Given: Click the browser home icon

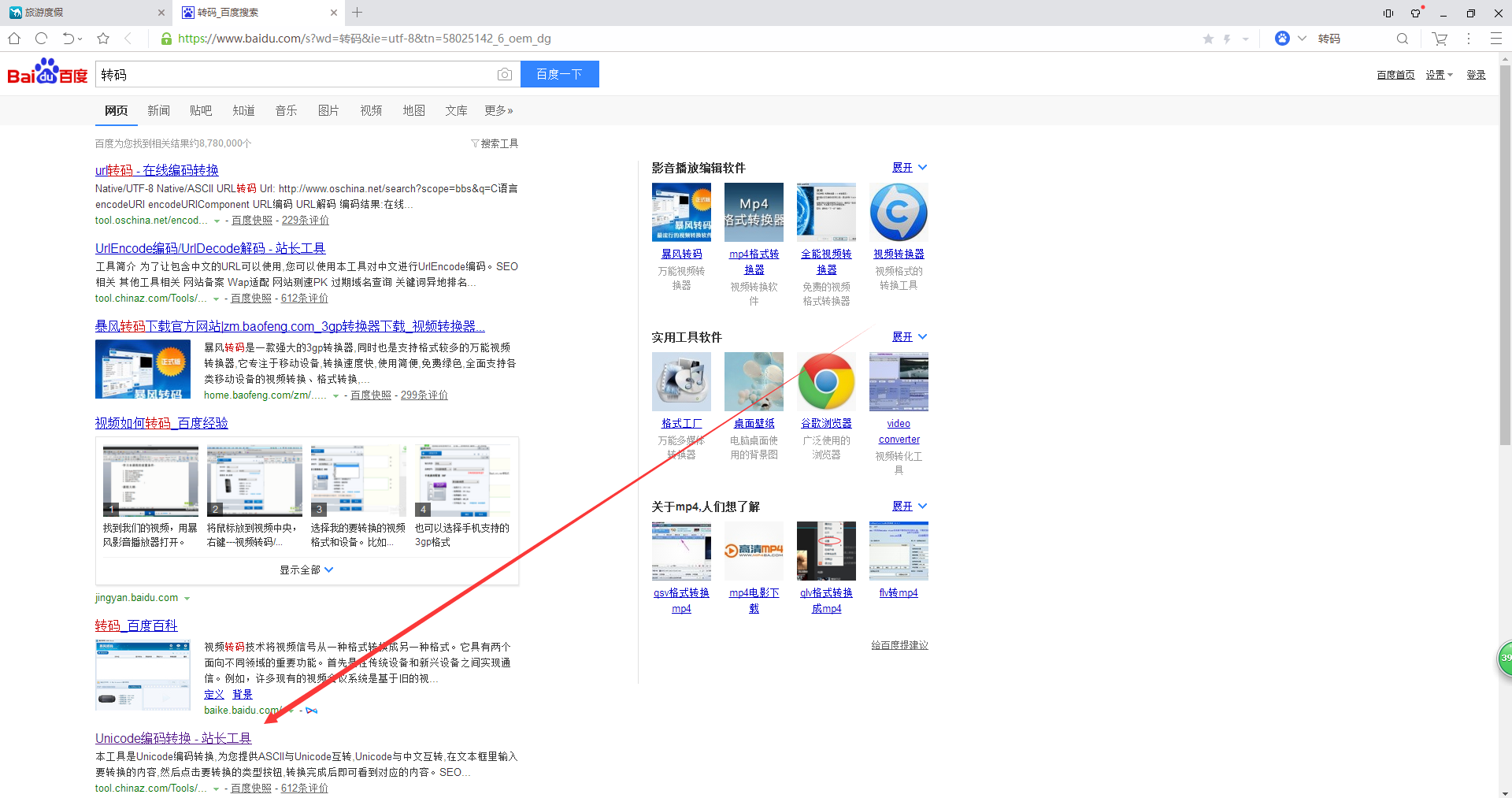Looking at the screenshot, I should [14, 39].
